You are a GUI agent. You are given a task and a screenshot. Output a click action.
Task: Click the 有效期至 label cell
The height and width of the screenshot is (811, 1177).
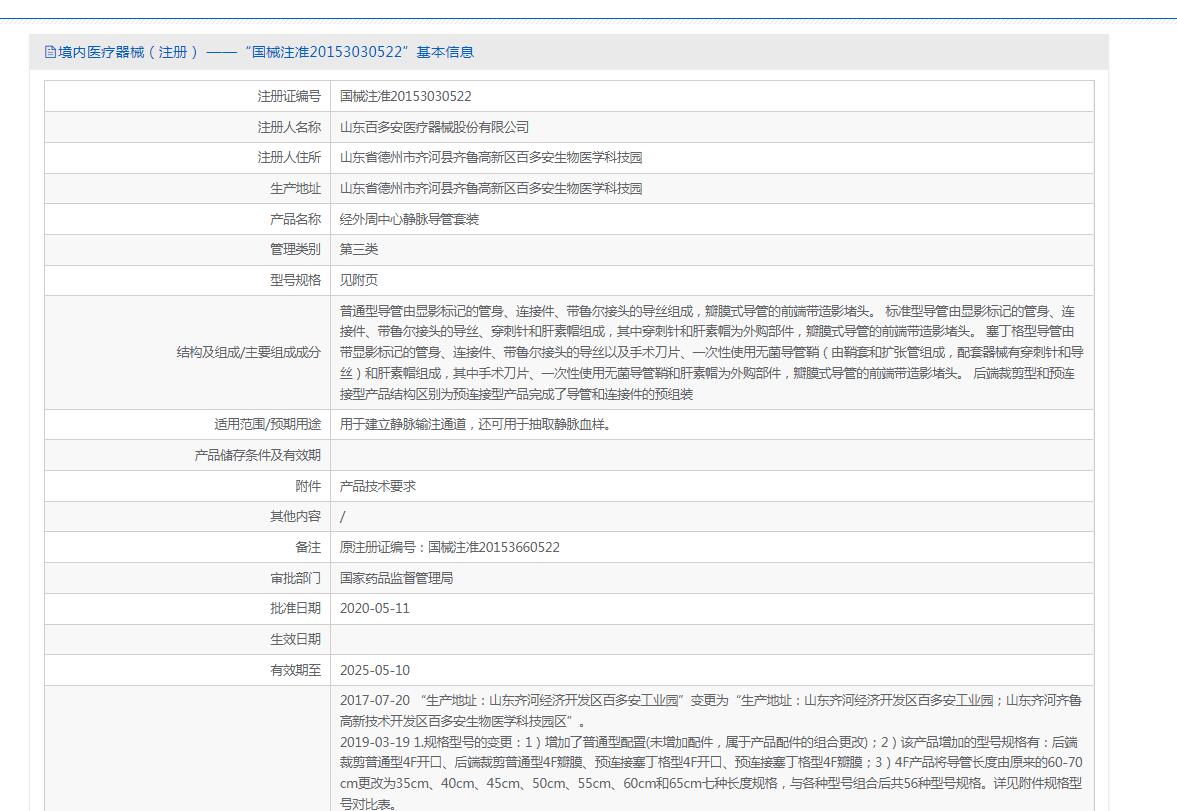click(188, 670)
